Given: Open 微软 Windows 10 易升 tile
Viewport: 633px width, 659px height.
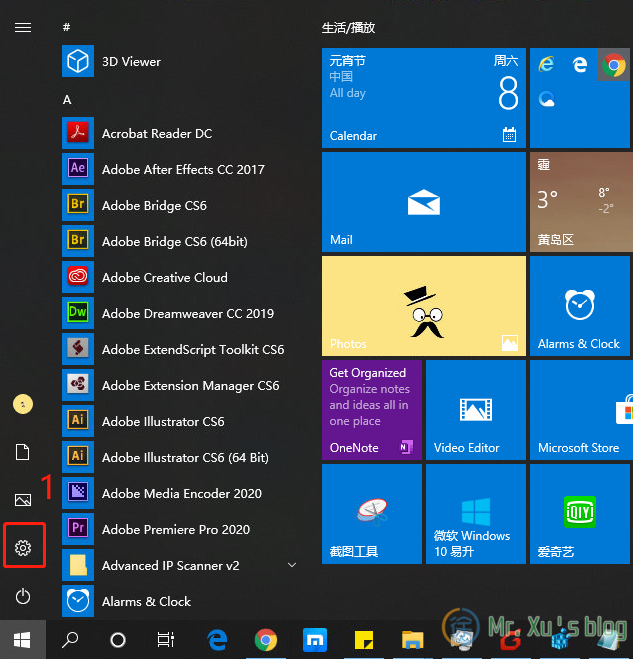Looking at the screenshot, I should pos(476,514).
